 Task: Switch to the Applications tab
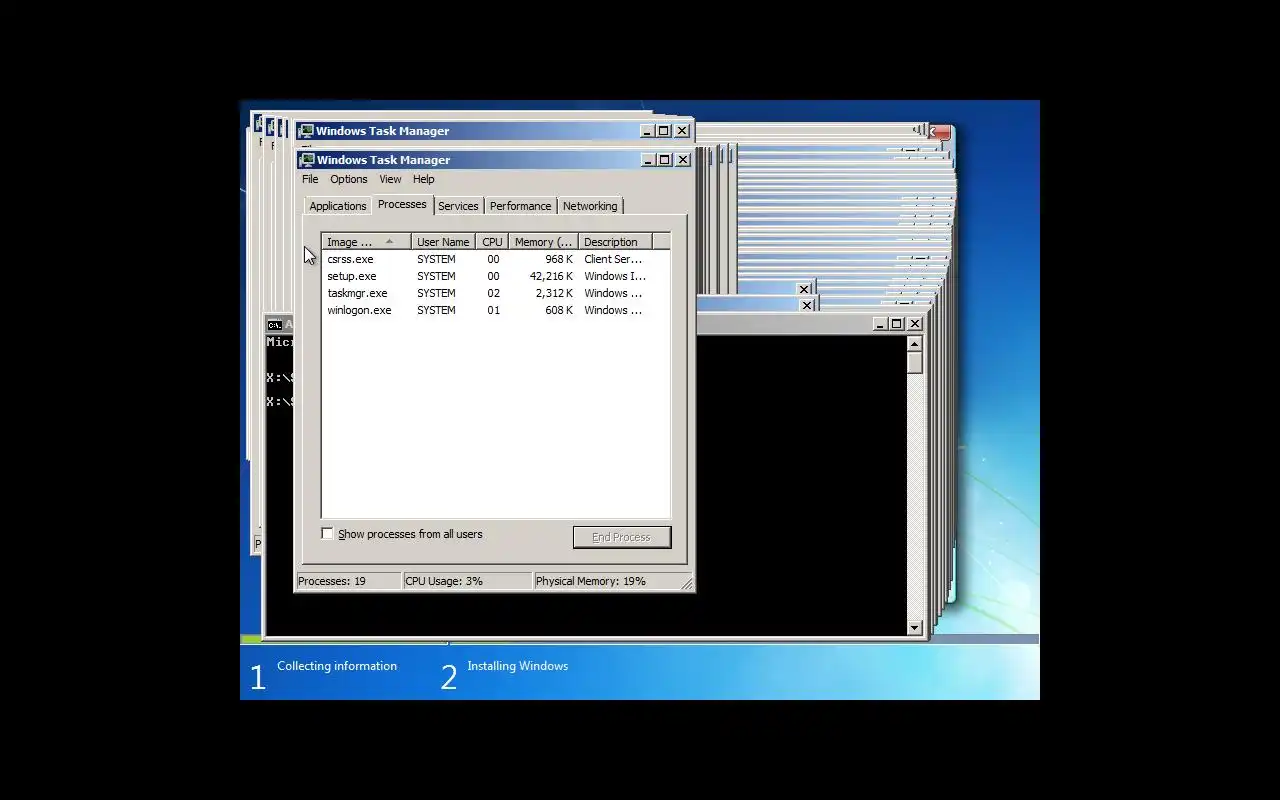[338, 206]
